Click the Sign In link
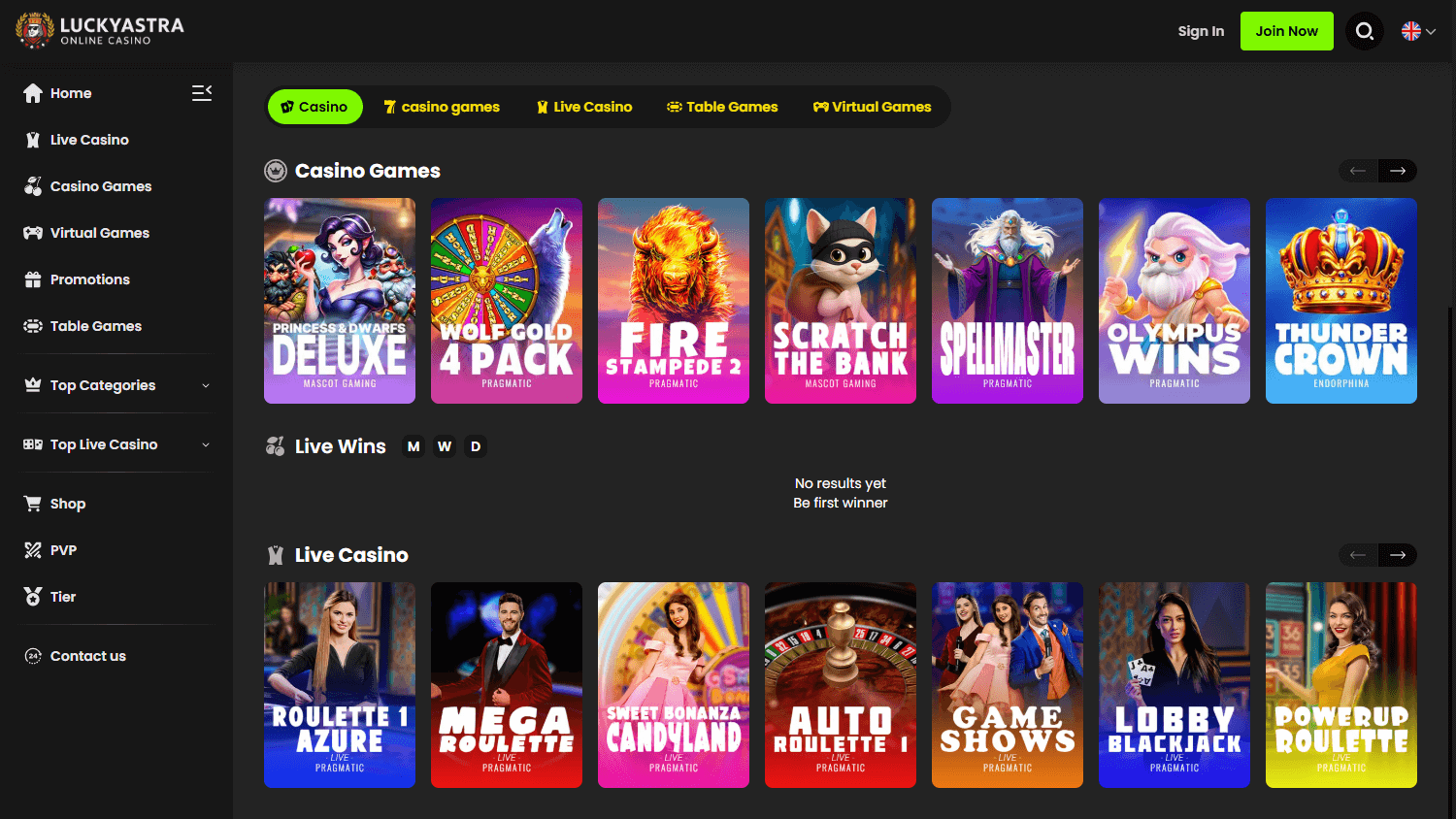Viewport: 1456px width, 819px height. click(1201, 30)
